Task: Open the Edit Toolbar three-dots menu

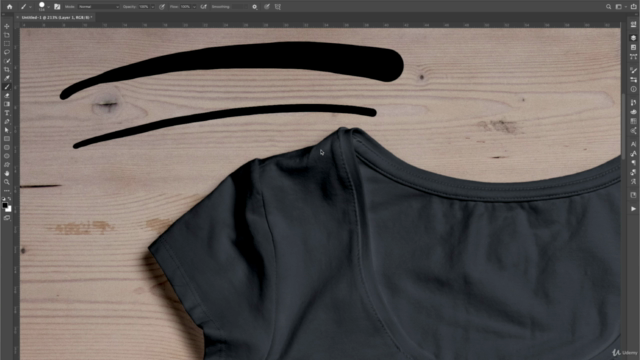Action: coord(7,190)
